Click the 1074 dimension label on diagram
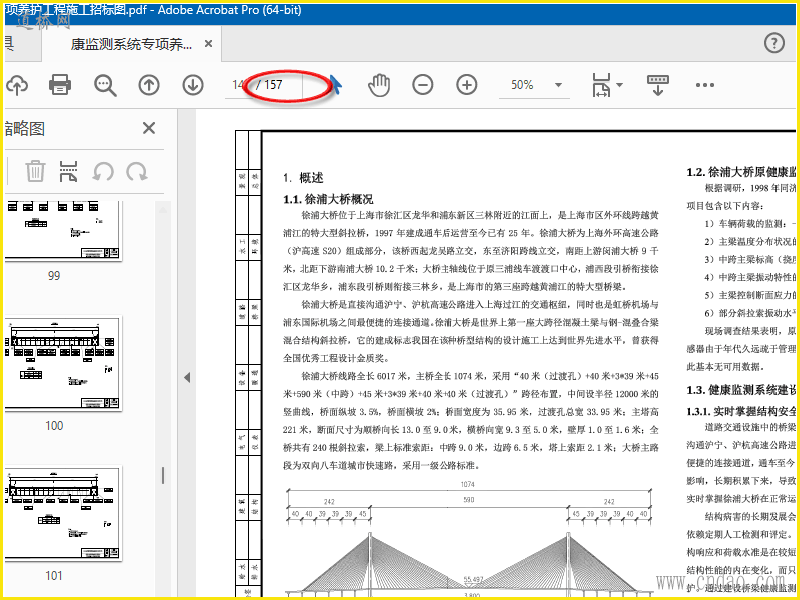Viewport: 800px width, 600px height. pyautogui.click(x=467, y=484)
